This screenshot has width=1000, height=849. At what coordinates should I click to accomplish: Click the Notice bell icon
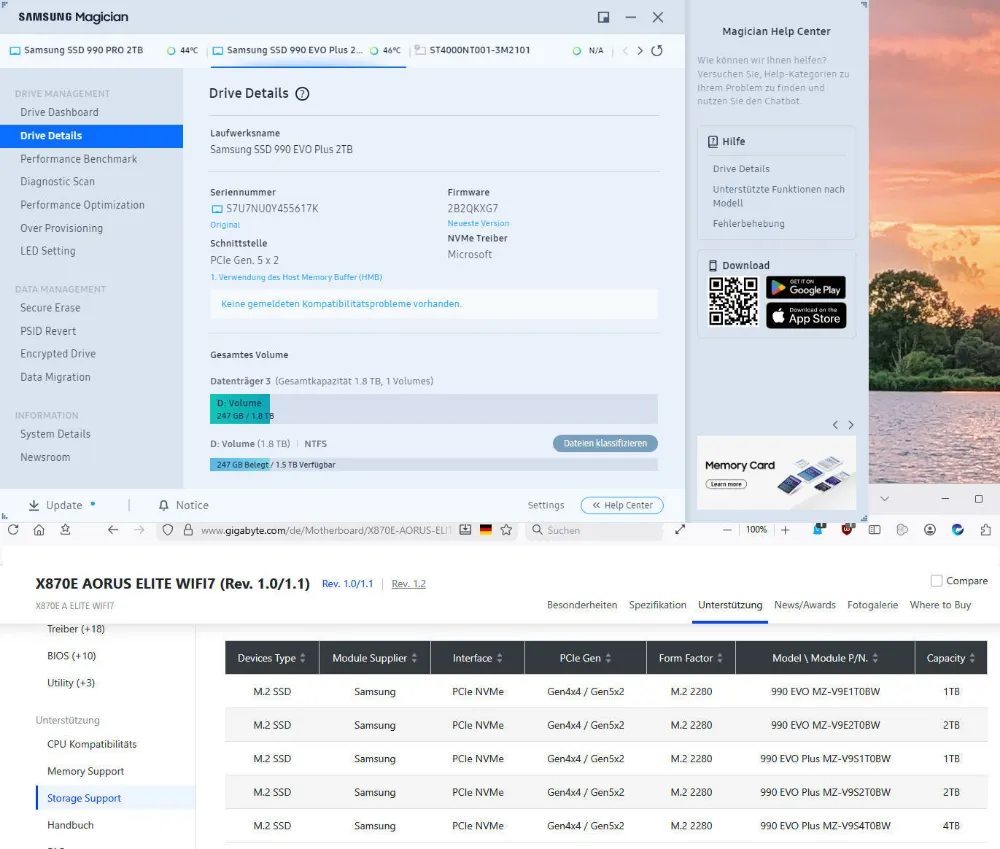coord(165,505)
